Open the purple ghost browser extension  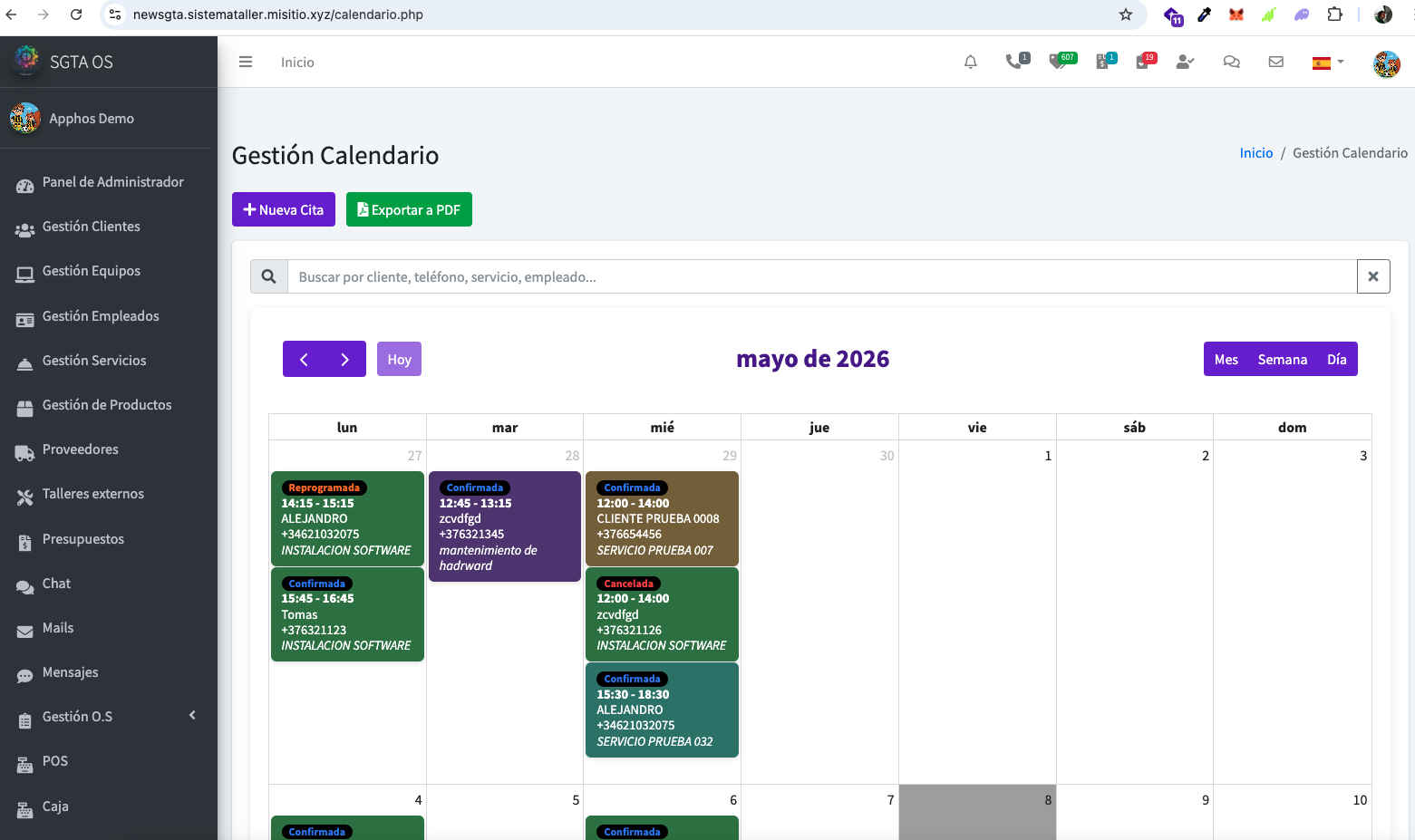tap(1302, 14)
